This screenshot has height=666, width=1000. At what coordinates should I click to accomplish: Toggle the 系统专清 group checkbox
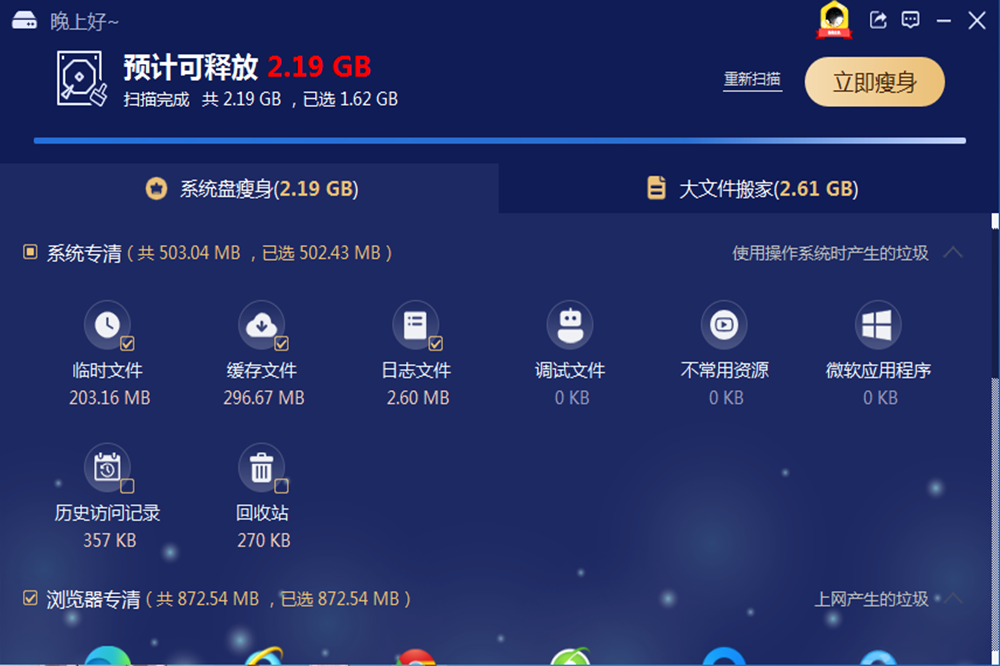click(x=30, y=252)
